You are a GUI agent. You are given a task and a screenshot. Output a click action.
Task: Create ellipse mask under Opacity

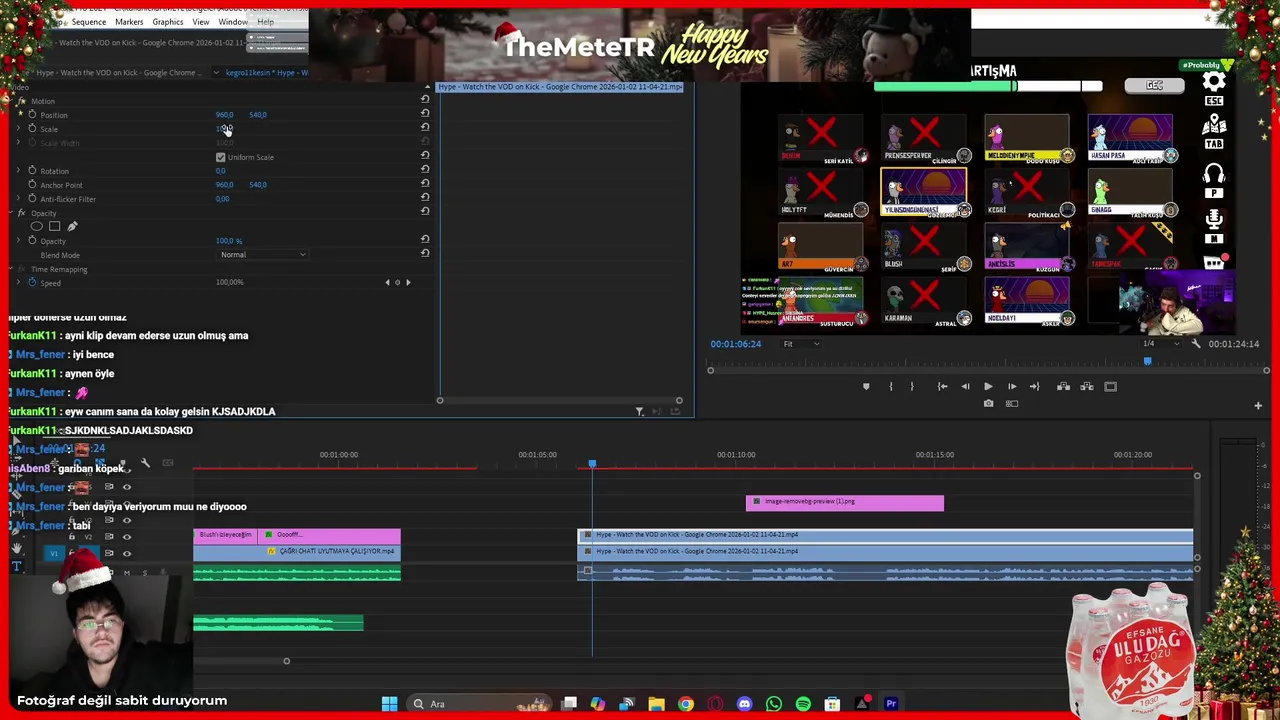(37, 227)
